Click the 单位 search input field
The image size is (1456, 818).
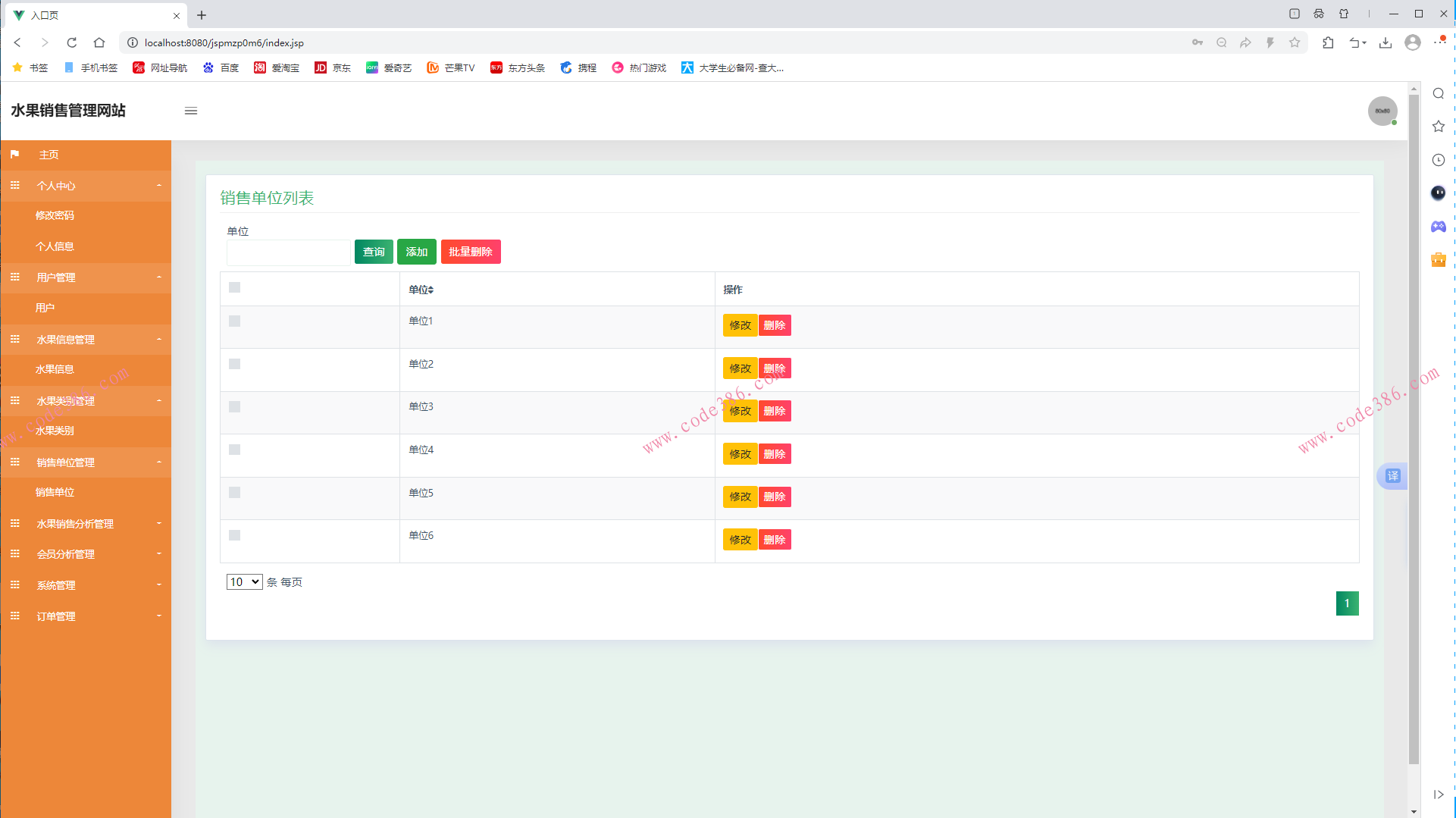click(288, 252)
